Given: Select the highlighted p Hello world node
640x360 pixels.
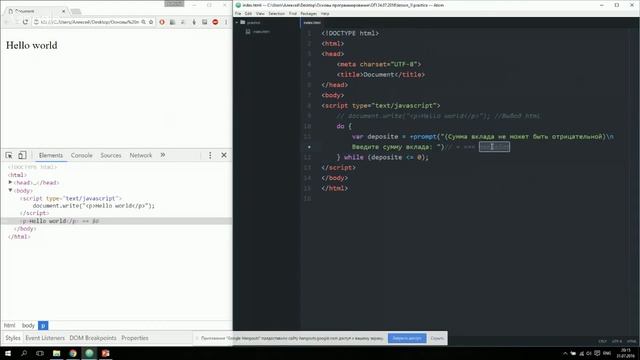Looking at the screenshot, I should tap(116, 221).
